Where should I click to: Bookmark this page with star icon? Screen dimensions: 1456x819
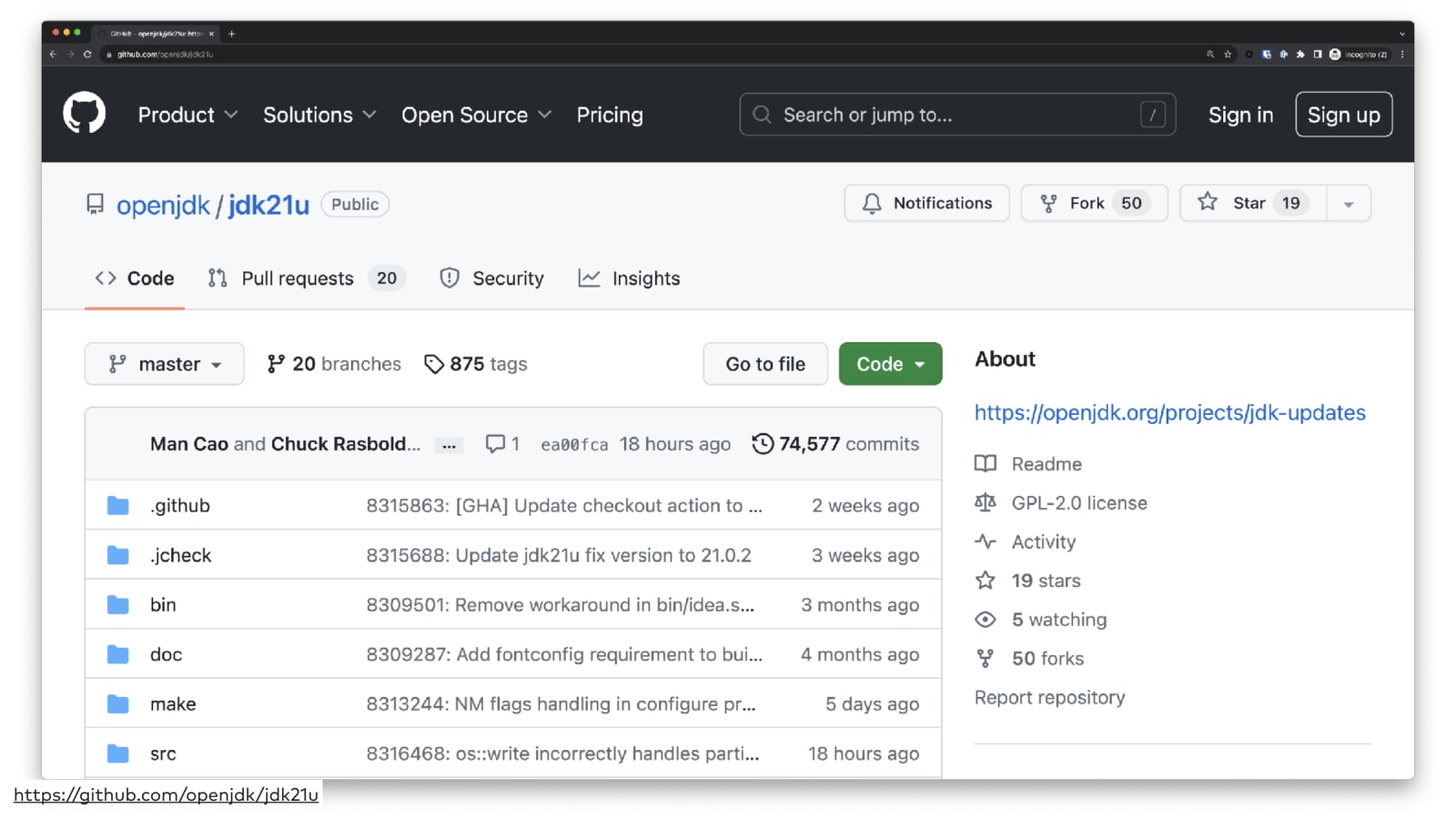1228,55
